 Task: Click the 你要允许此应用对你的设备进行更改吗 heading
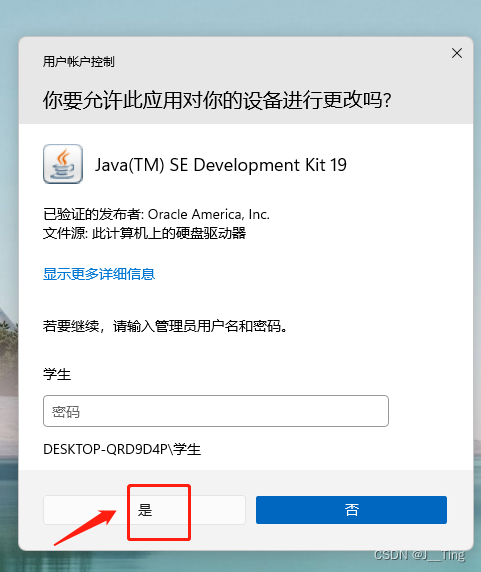pyautogui.click(x=217, y=100)
